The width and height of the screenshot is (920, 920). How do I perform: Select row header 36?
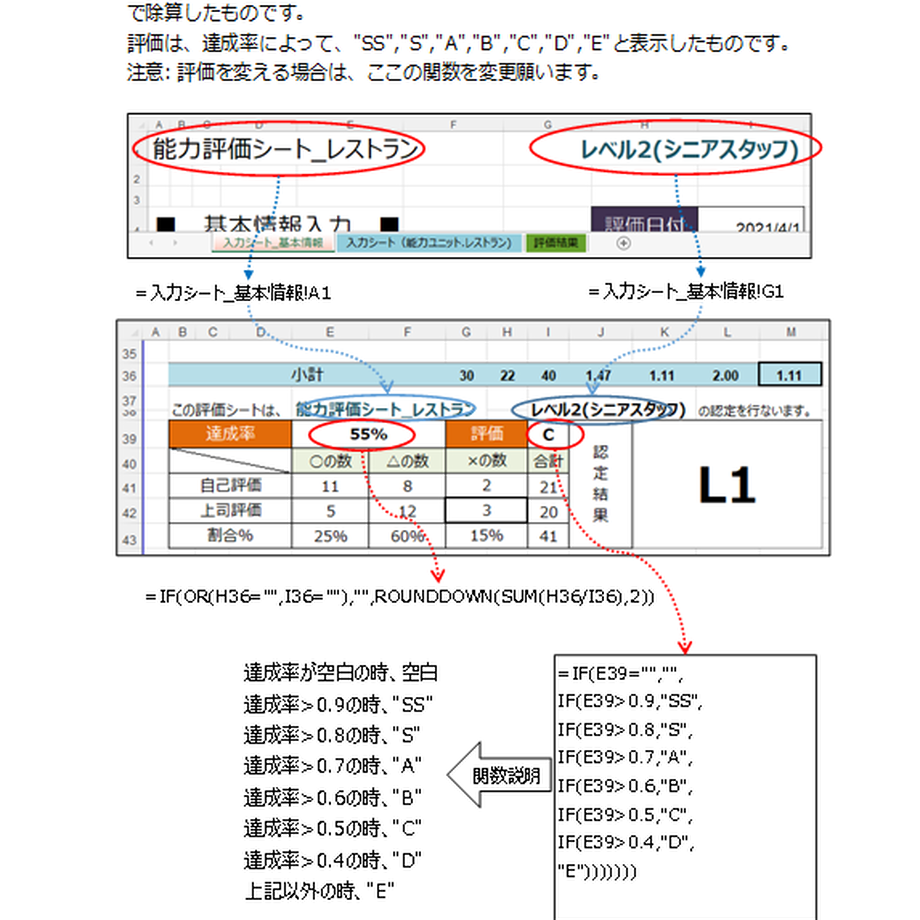[x=129, y=376]
